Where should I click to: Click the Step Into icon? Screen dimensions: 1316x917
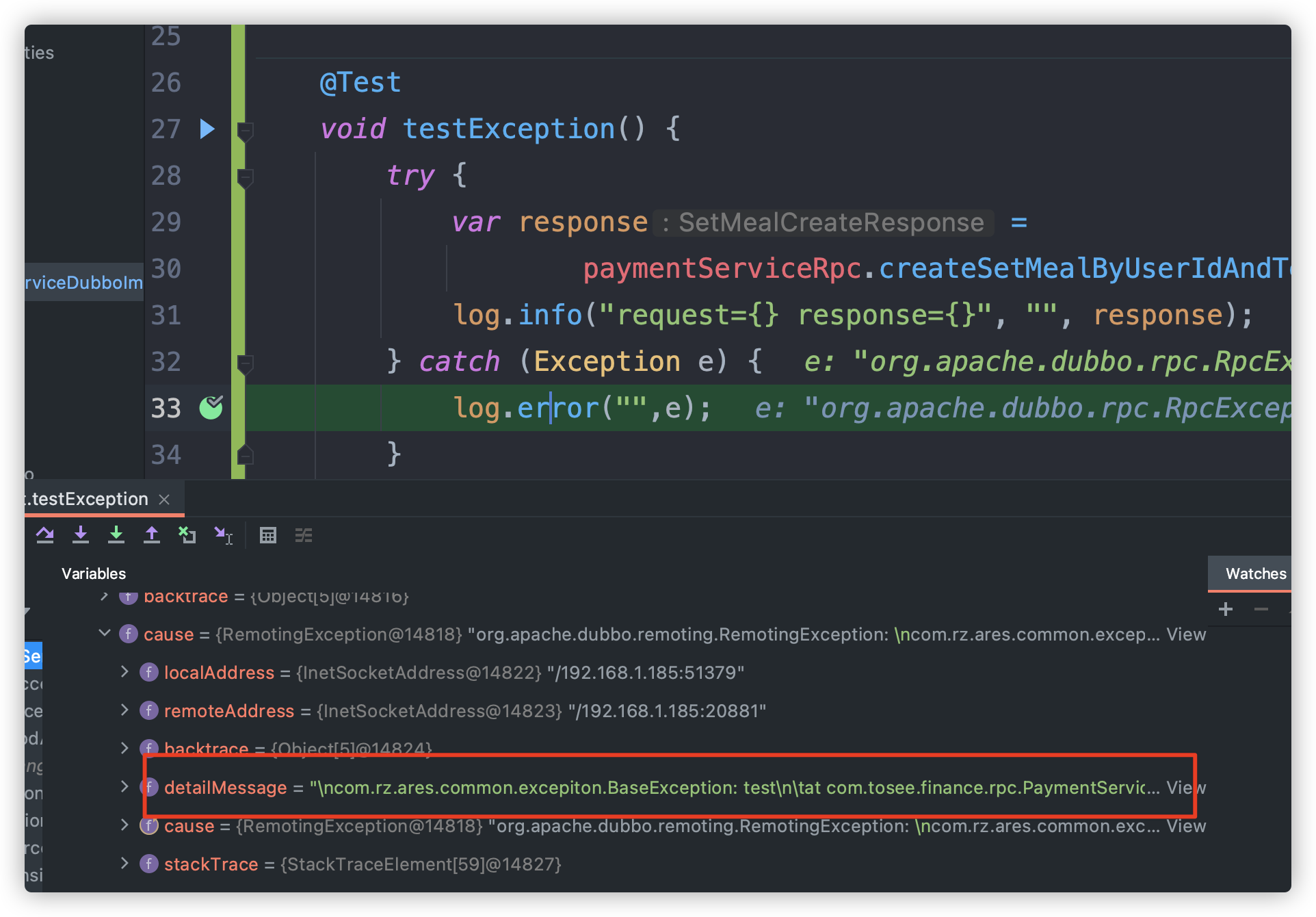point(81,535)
